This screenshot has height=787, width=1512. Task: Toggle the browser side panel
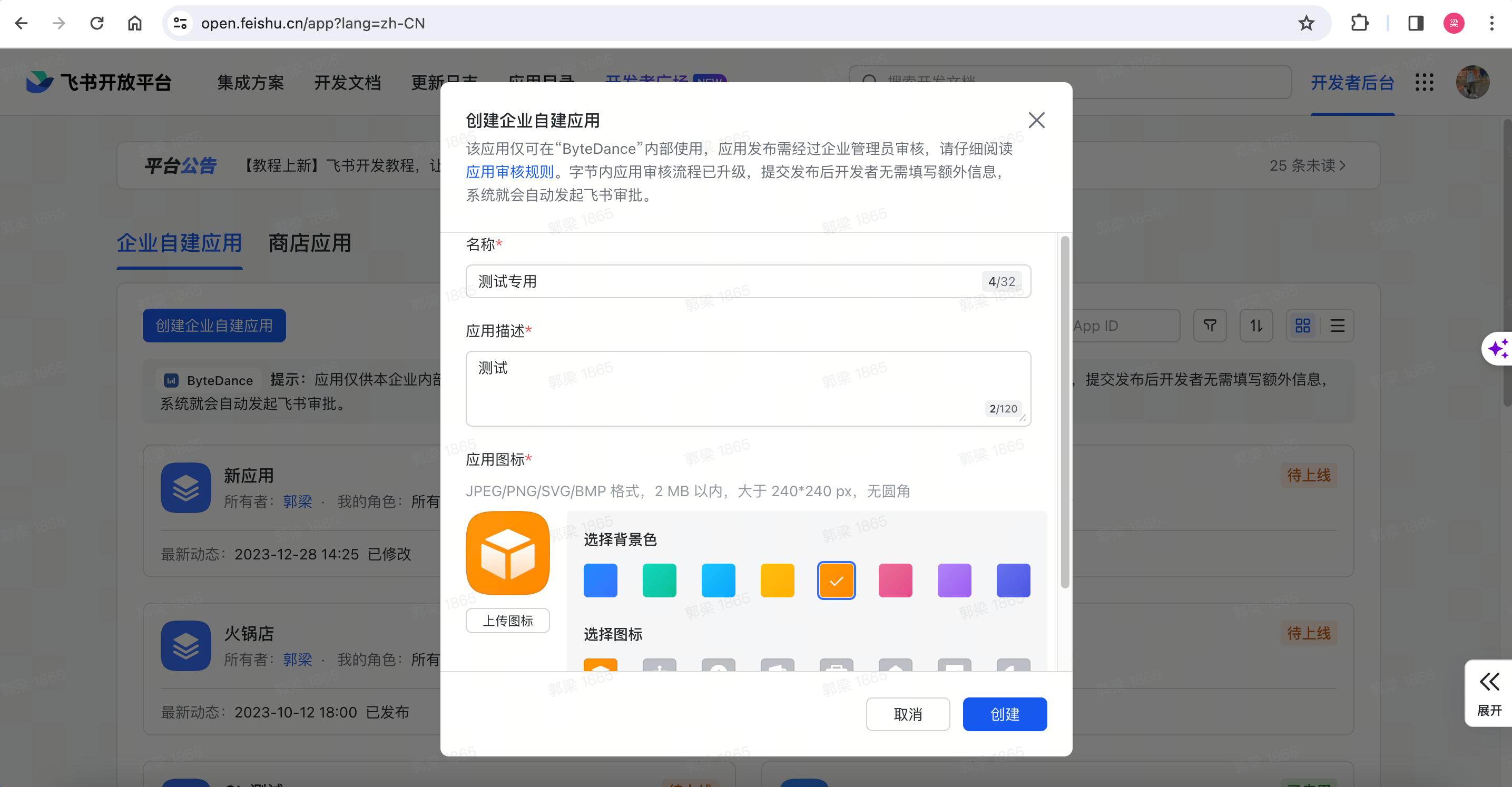(x=1416, y=24)
